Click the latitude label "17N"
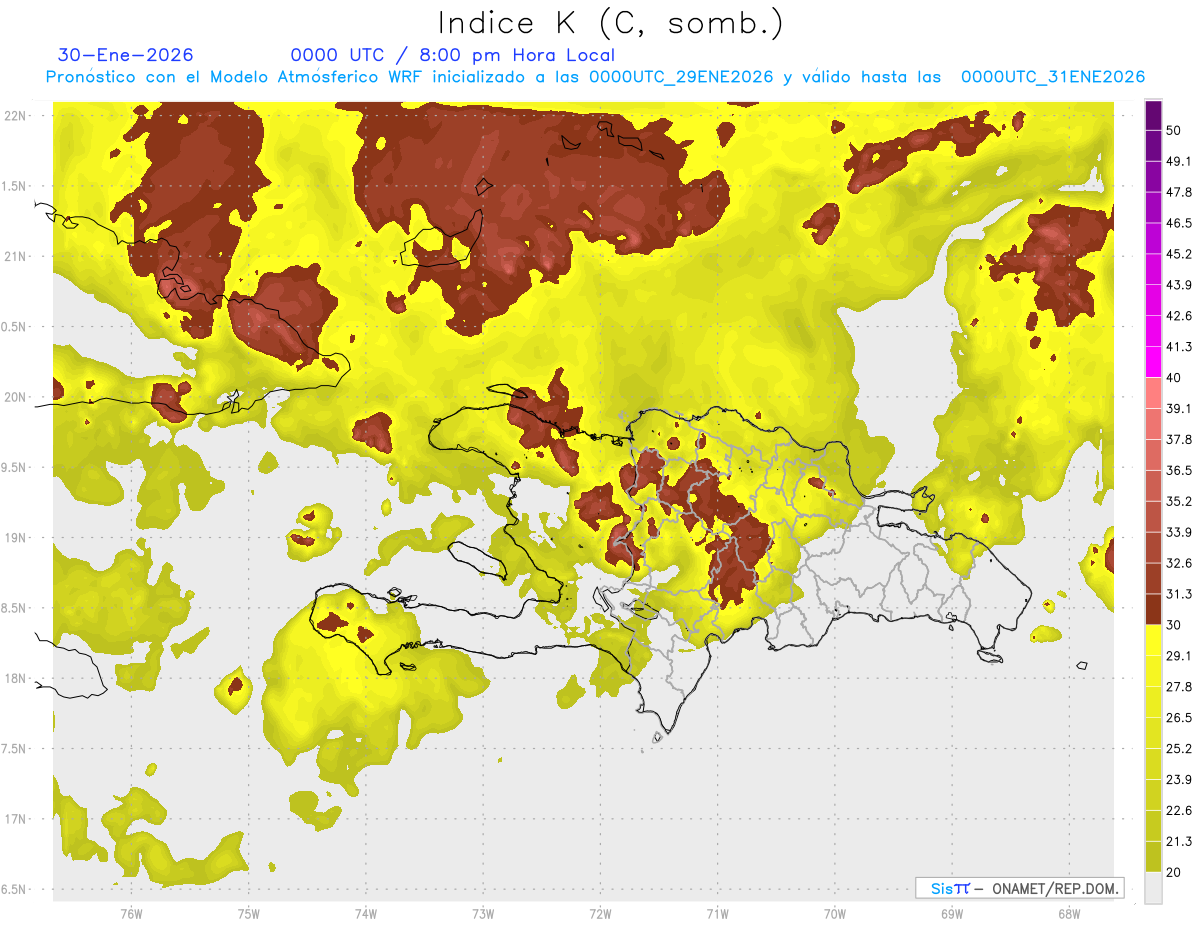Screen dimensions: 1200x927 15,819
